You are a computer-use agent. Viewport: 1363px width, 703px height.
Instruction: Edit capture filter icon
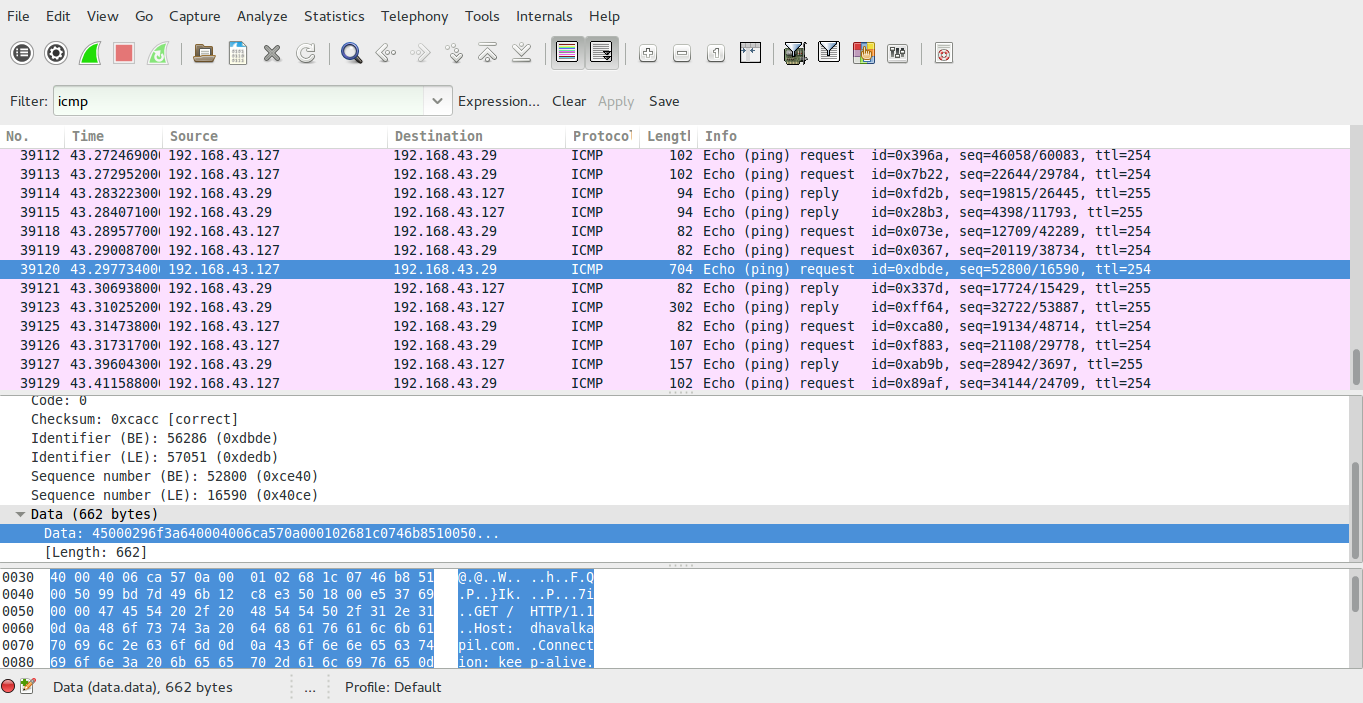[x=795, y=53]
